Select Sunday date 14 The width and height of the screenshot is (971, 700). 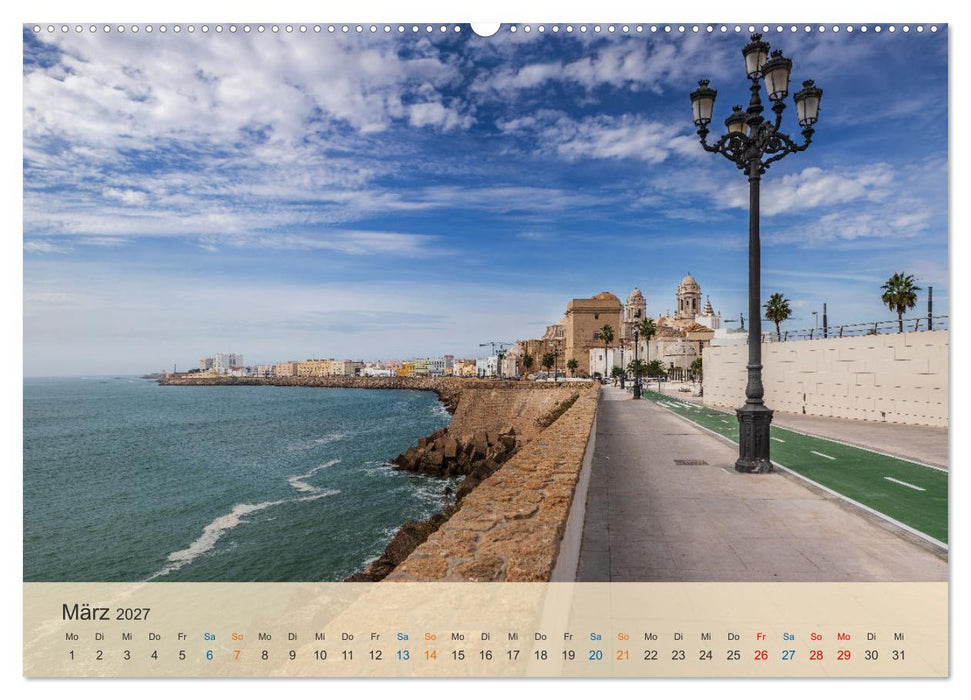point(430,655)
